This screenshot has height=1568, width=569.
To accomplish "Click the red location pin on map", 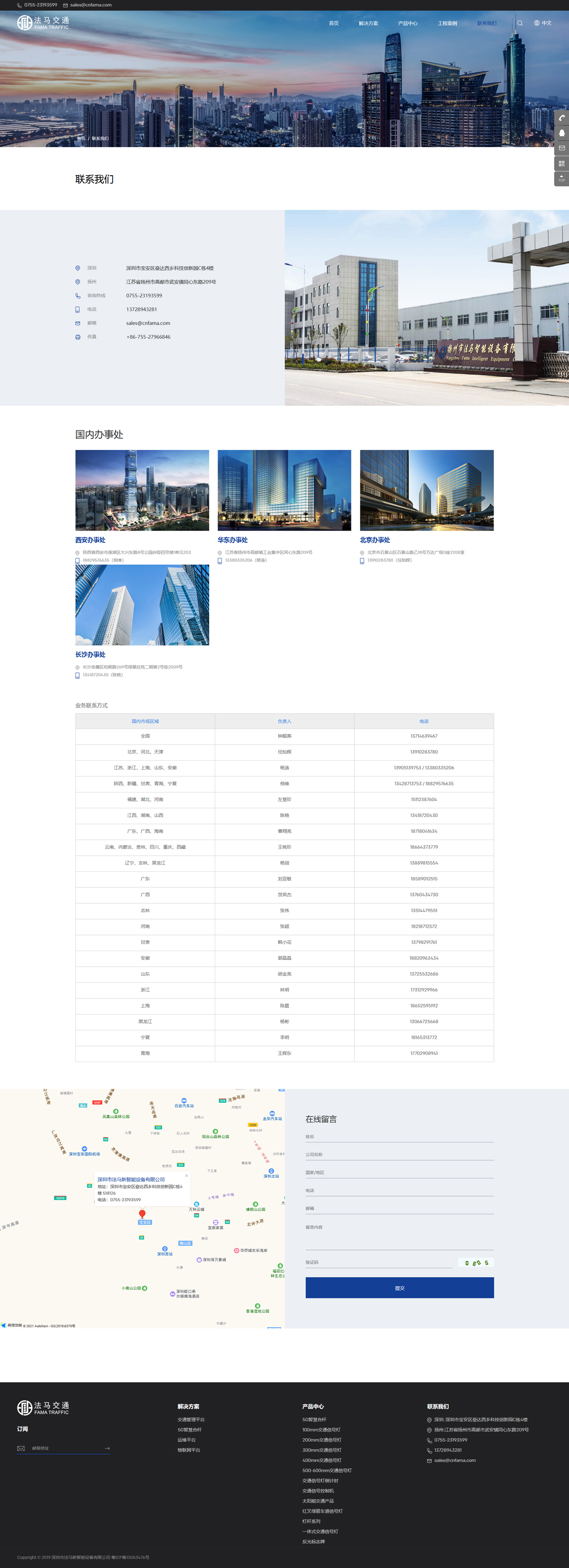I will point(142,1214).
